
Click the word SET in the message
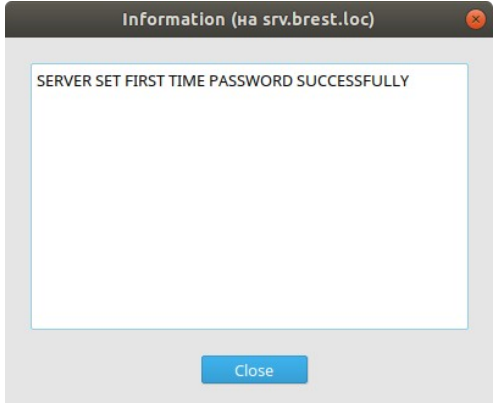[x=108, y=81]
